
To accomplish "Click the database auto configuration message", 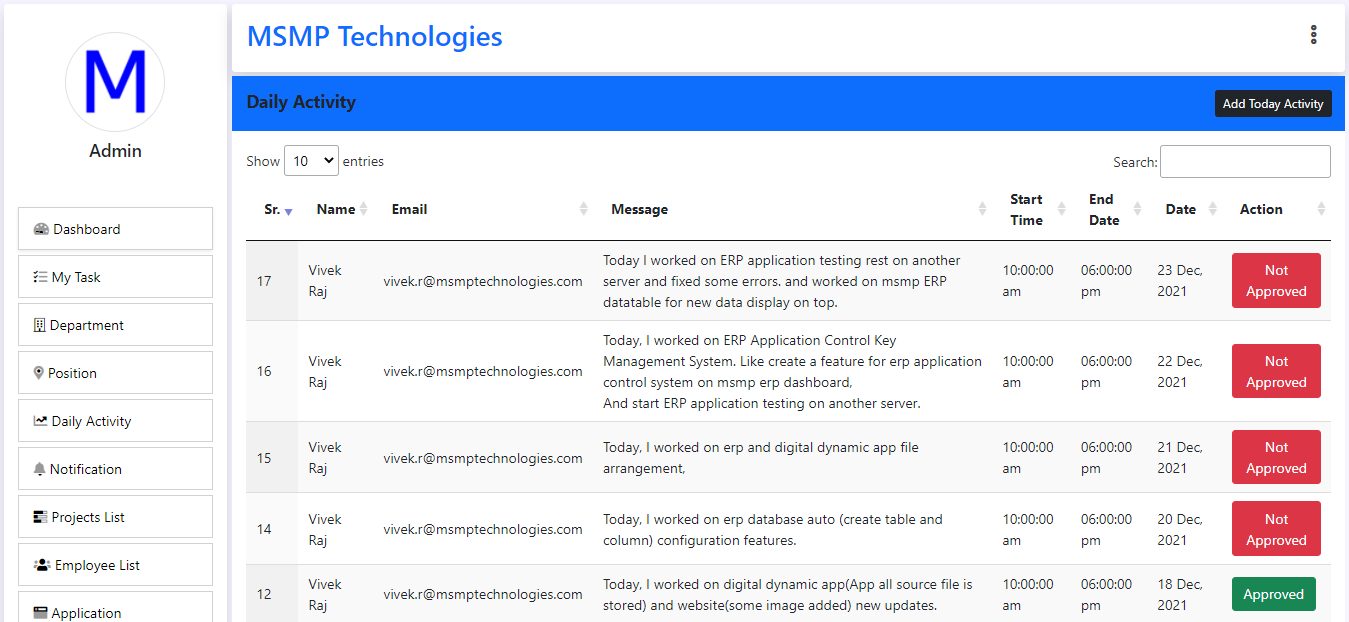I will pyautogui.click(x=773, y=530).
